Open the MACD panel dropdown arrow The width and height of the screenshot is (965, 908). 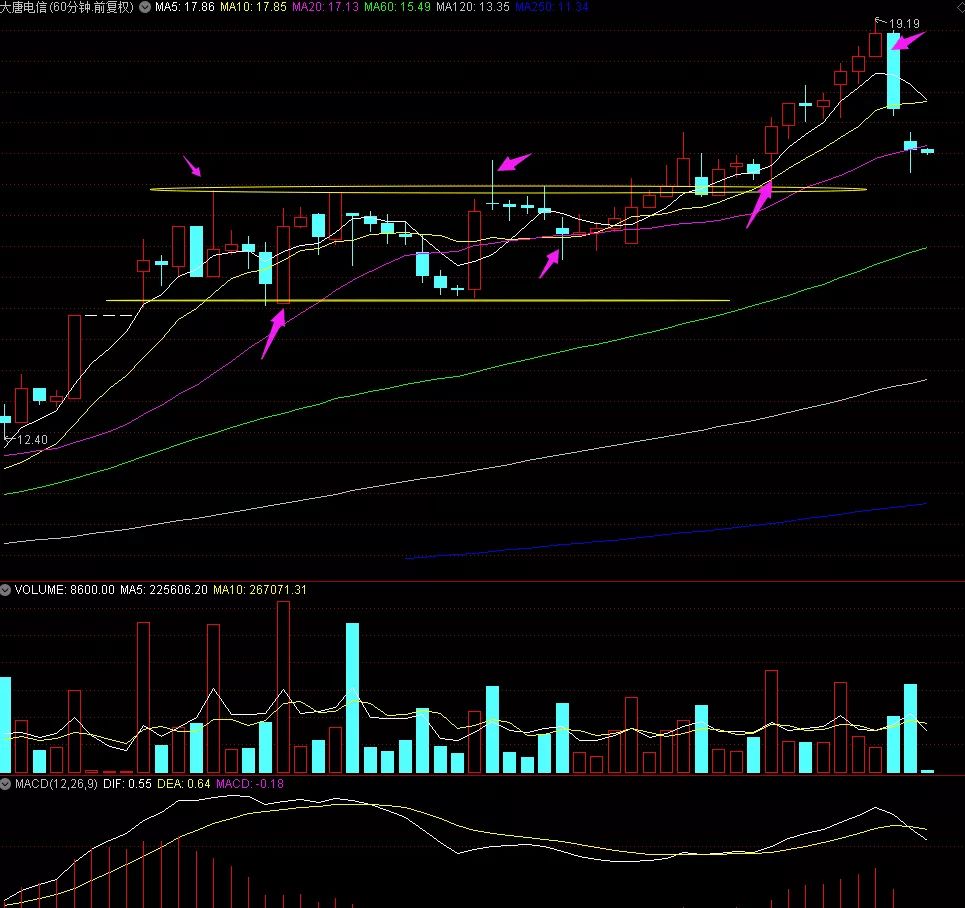click(x=6, y=783)
